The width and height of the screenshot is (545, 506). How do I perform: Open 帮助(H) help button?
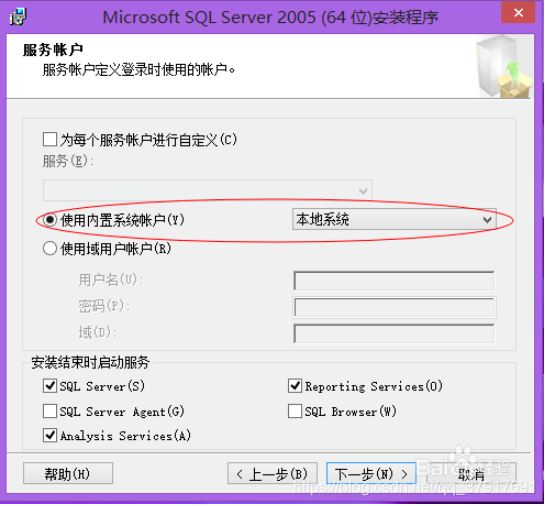click(68, 473)
